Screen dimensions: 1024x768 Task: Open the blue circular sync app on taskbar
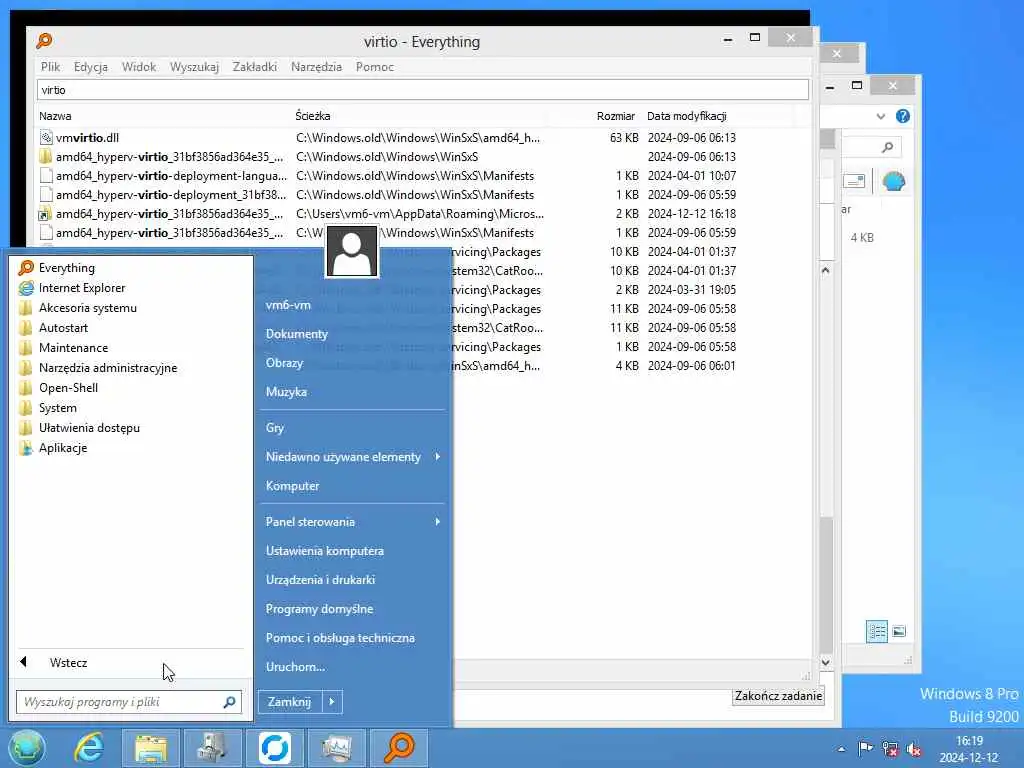(x=274, y=748)
